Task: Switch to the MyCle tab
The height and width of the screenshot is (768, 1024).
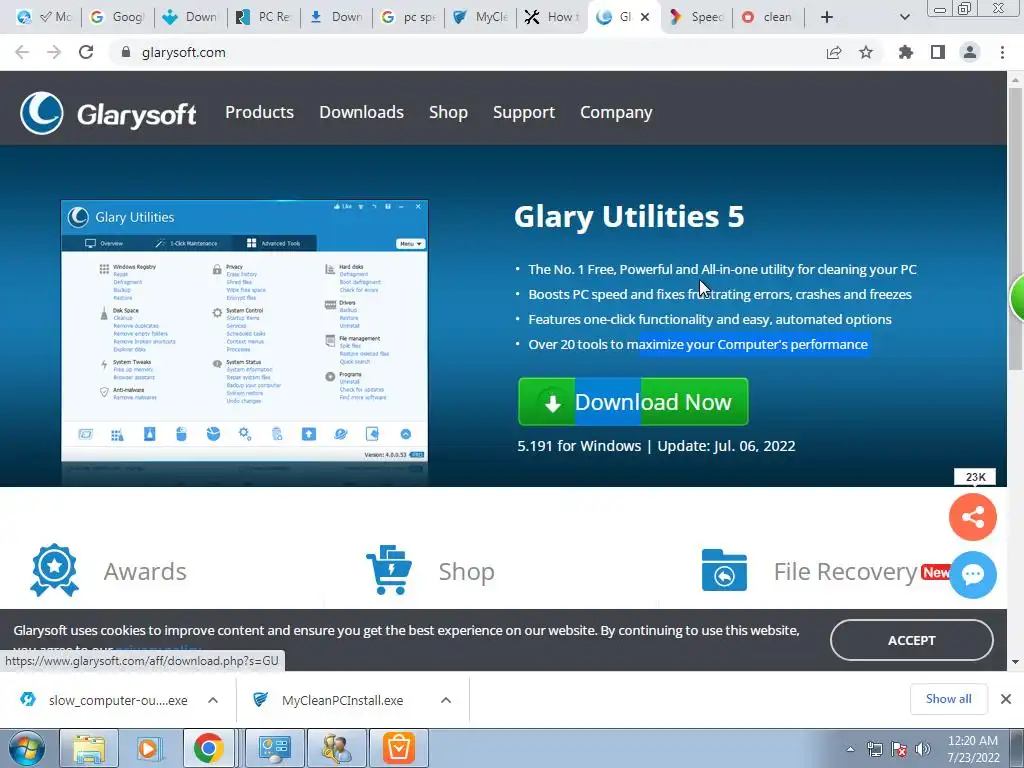Action: (482, 17)
